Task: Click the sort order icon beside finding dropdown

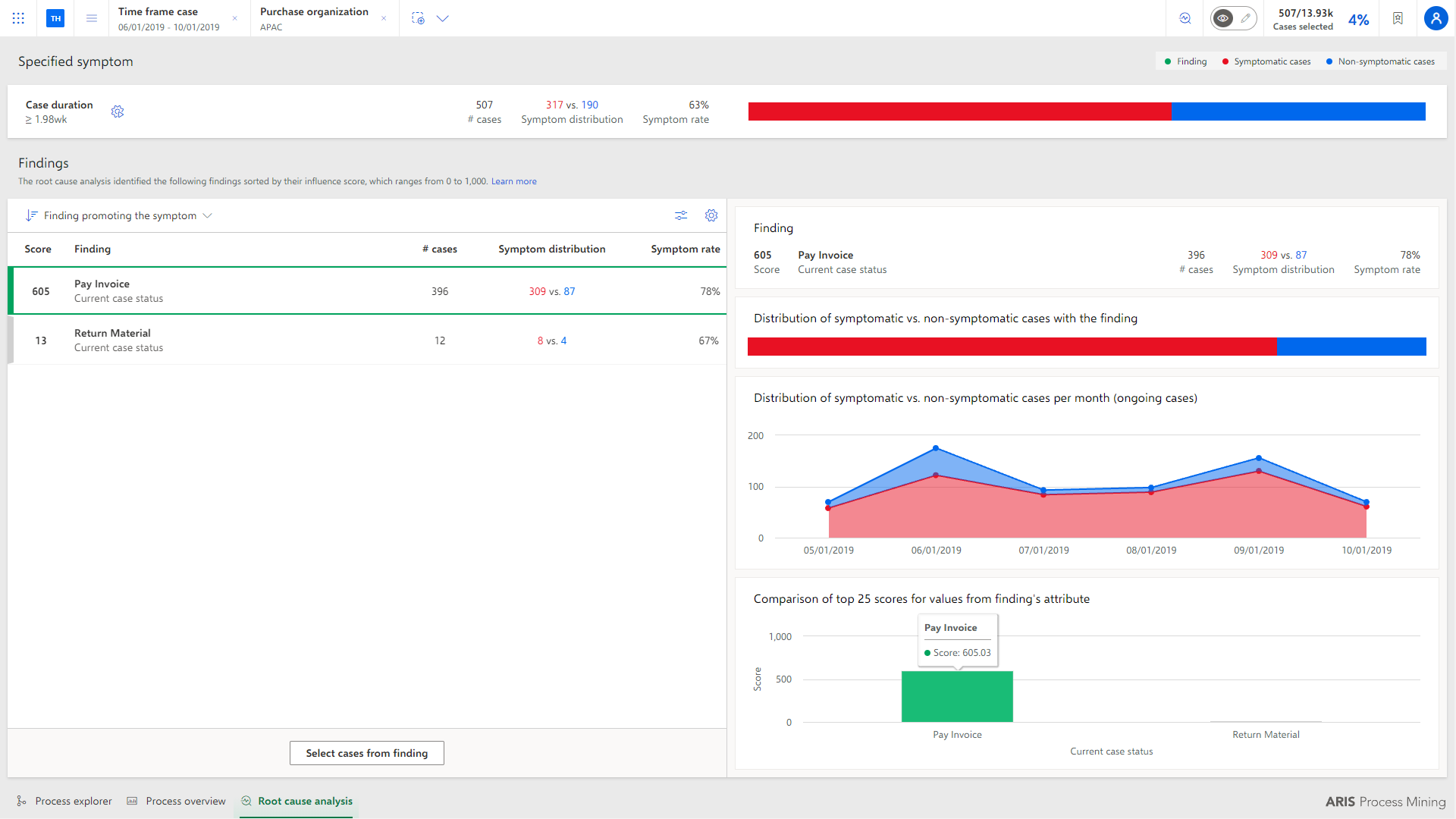Action: pyautogui.click(x=31, y=215)
